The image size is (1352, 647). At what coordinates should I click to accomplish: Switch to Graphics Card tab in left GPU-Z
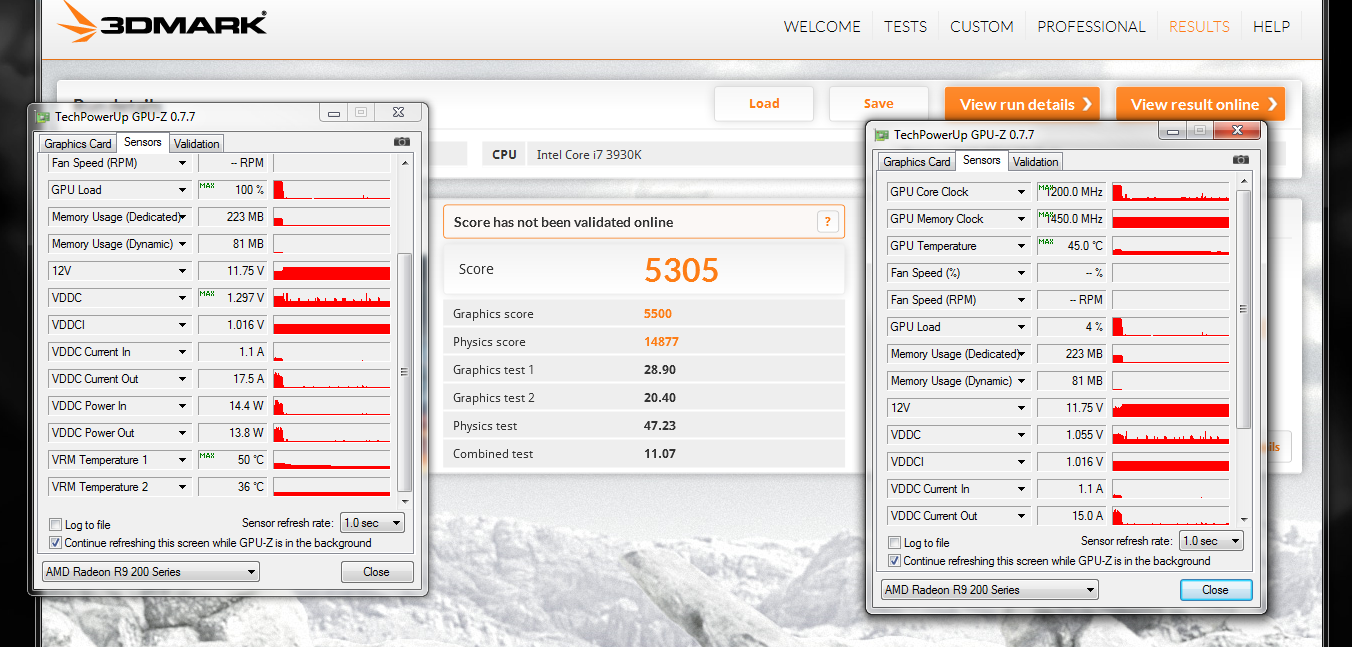(x=78, y=144)
